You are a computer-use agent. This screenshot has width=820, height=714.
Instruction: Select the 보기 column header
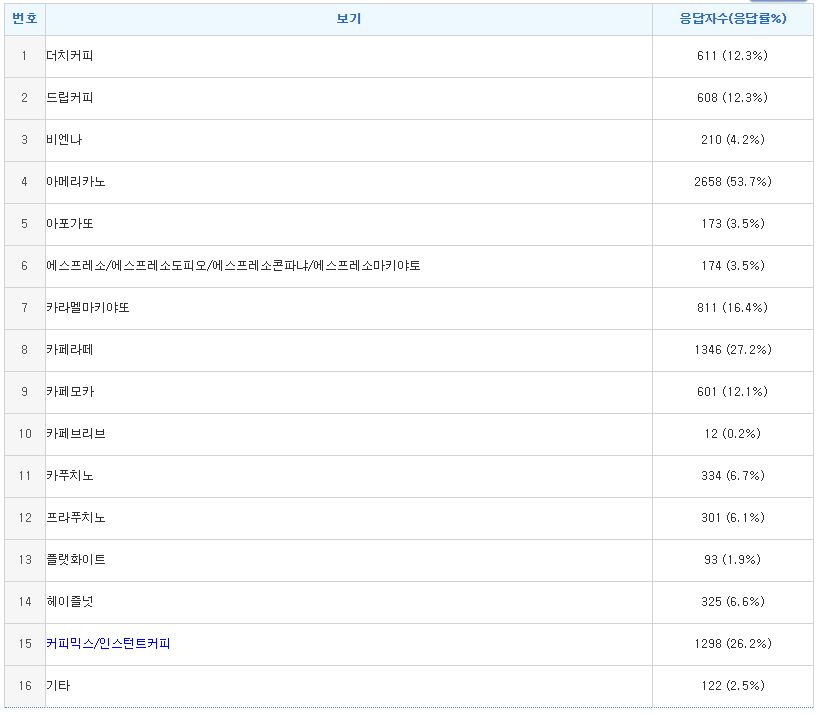(x=348, y=19)
